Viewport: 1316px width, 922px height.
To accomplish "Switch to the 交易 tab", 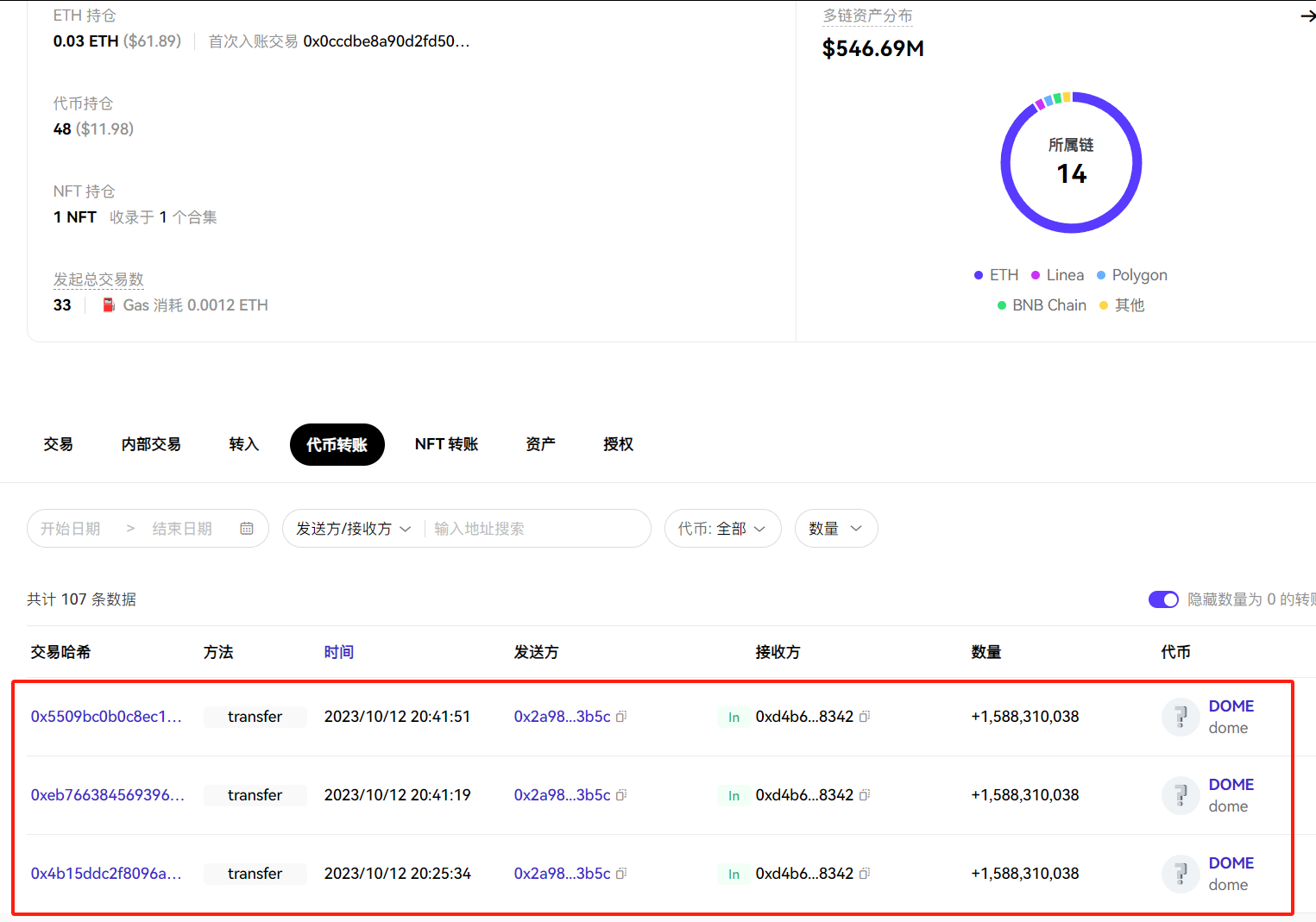I will (58, 444).
